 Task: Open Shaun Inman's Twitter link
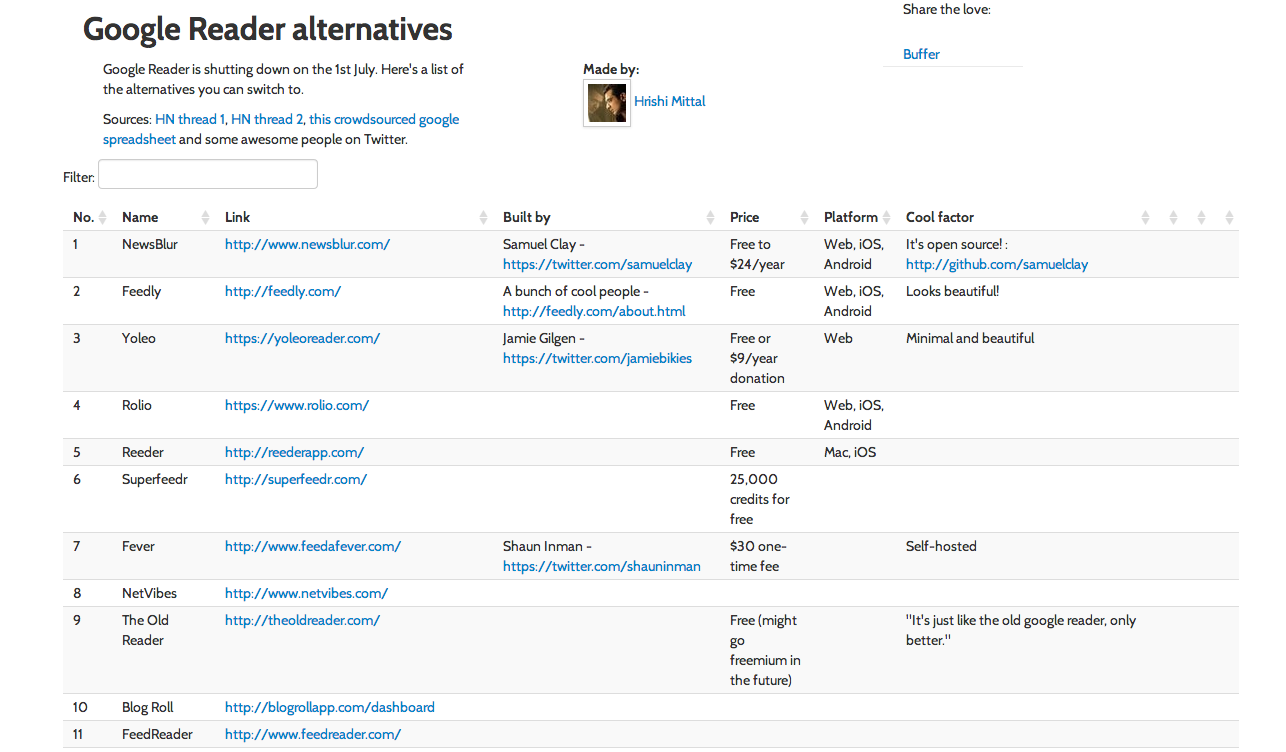click(x=601, y=566)
